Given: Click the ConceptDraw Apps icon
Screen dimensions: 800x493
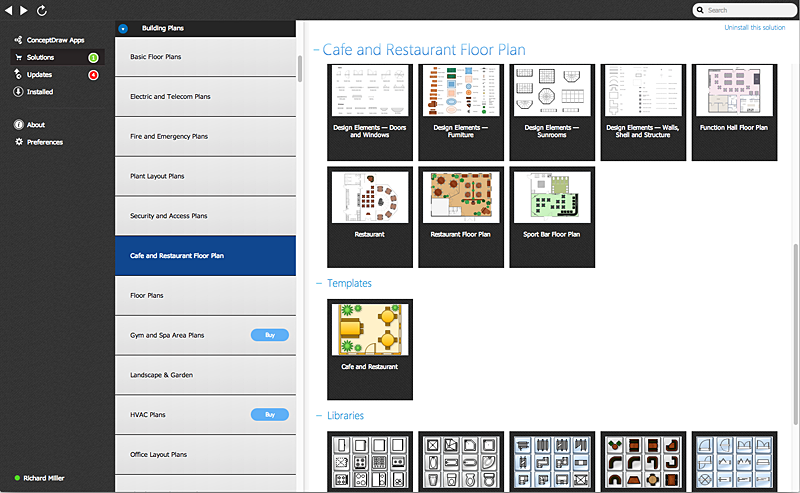Looking at the screenshot, I should coord(18,40).
